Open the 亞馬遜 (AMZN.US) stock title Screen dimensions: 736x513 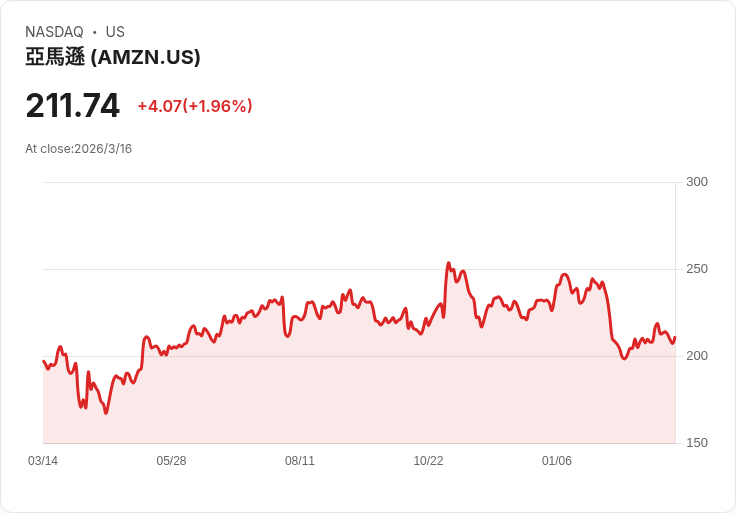click(x=113, y=57)
